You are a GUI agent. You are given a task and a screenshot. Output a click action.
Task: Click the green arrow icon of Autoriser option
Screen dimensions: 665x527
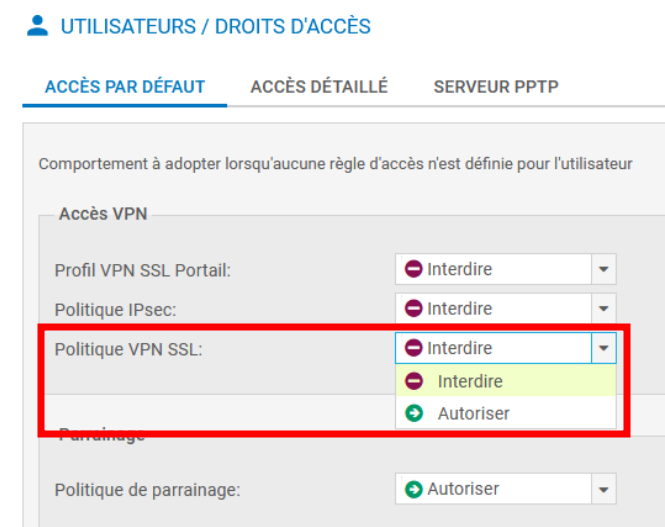click(414, 413)
